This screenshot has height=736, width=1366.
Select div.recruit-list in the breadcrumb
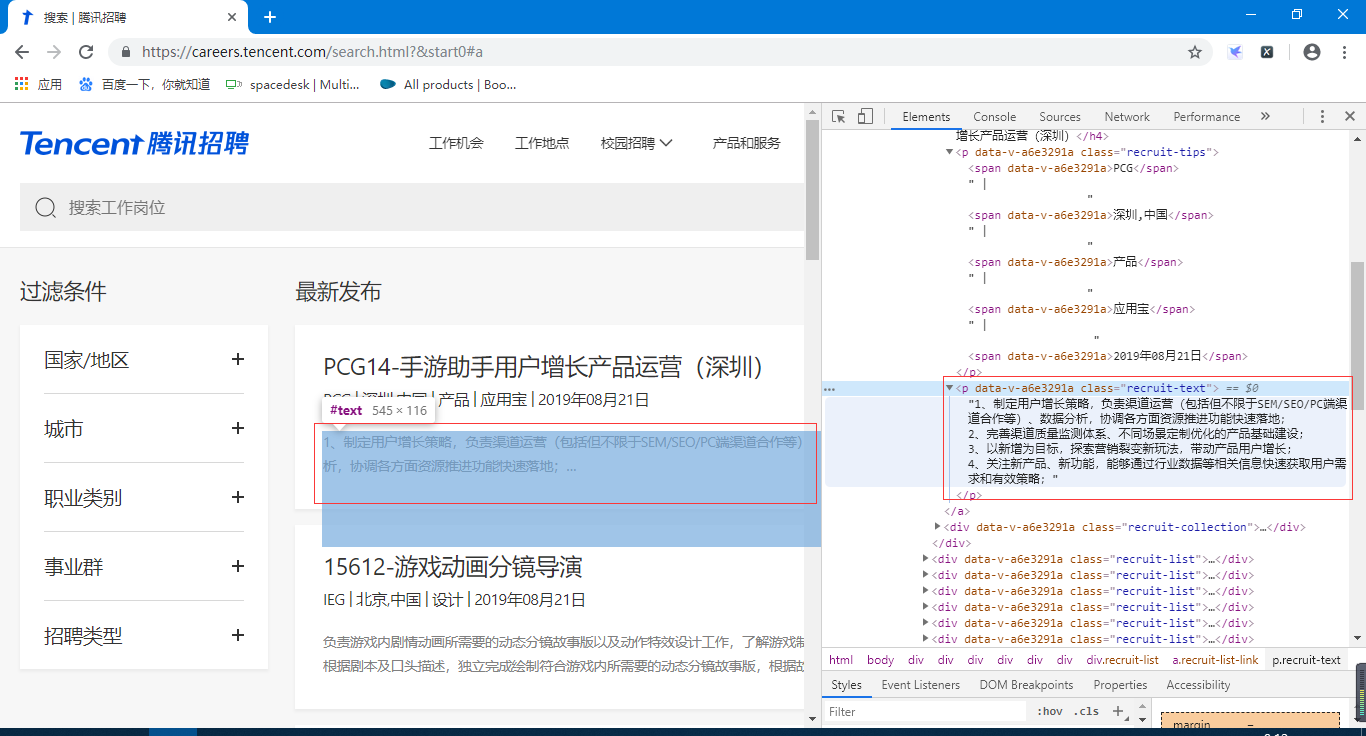(x=1123, y=660)
